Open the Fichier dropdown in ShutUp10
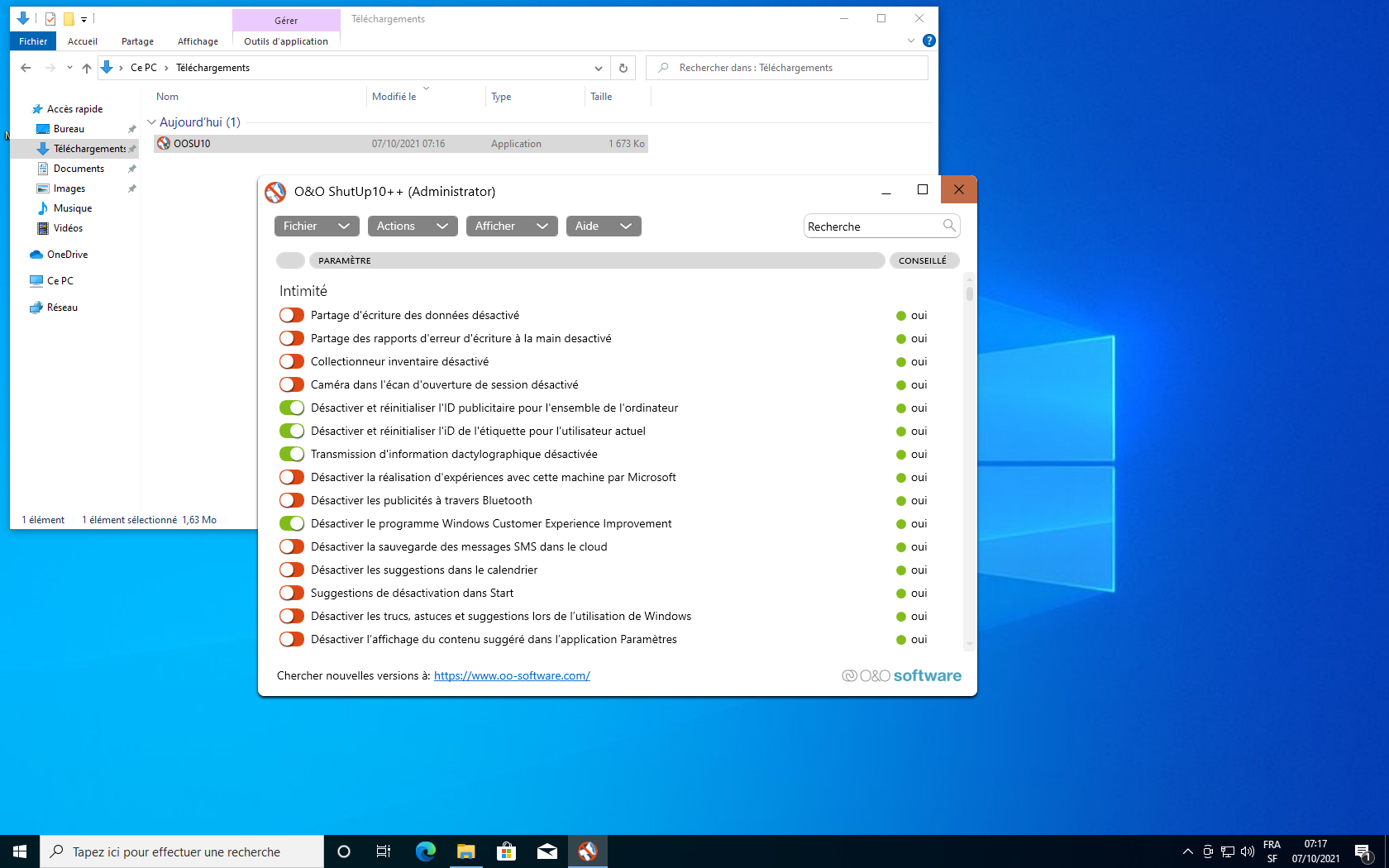The height and width of the screenshot is (868, 1389). pos(317,226)
